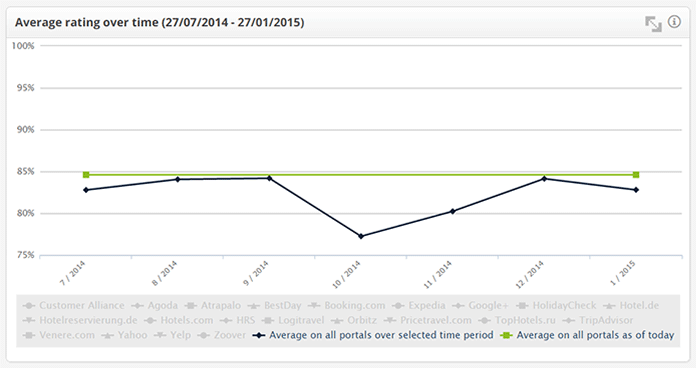This screenshot has height=368, width=696.
Task: Select the 10 / 2014 lowest data point
Action: pyautogui.click(x=361, y=236)
